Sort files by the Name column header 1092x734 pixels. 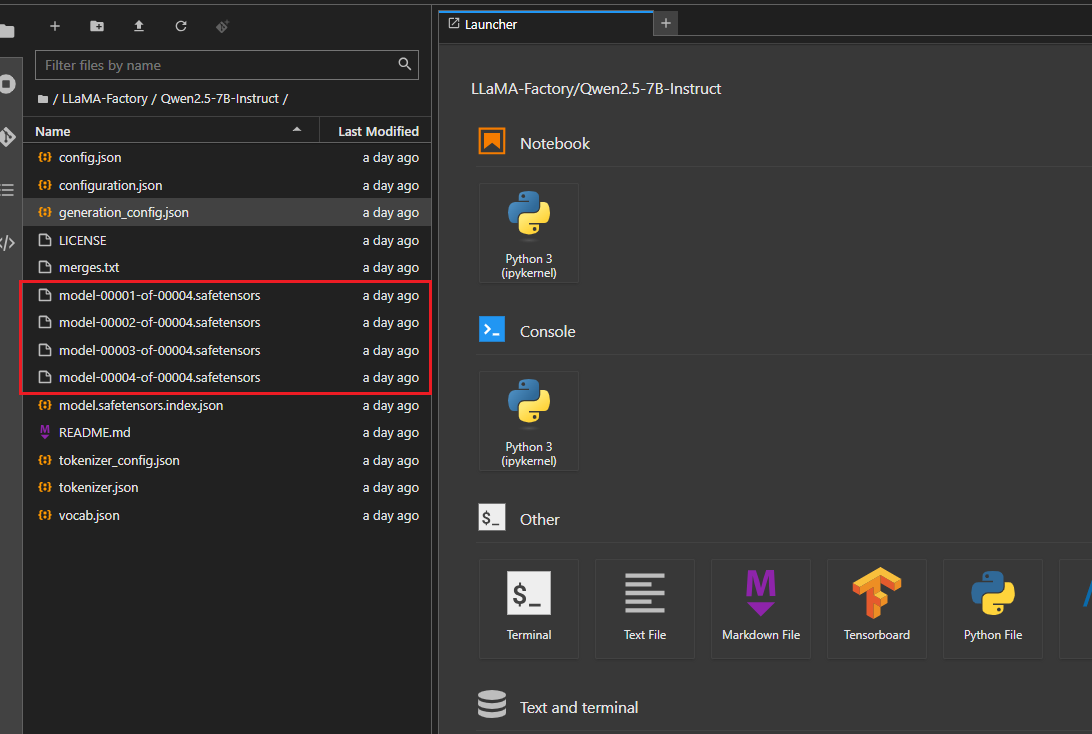171,131
